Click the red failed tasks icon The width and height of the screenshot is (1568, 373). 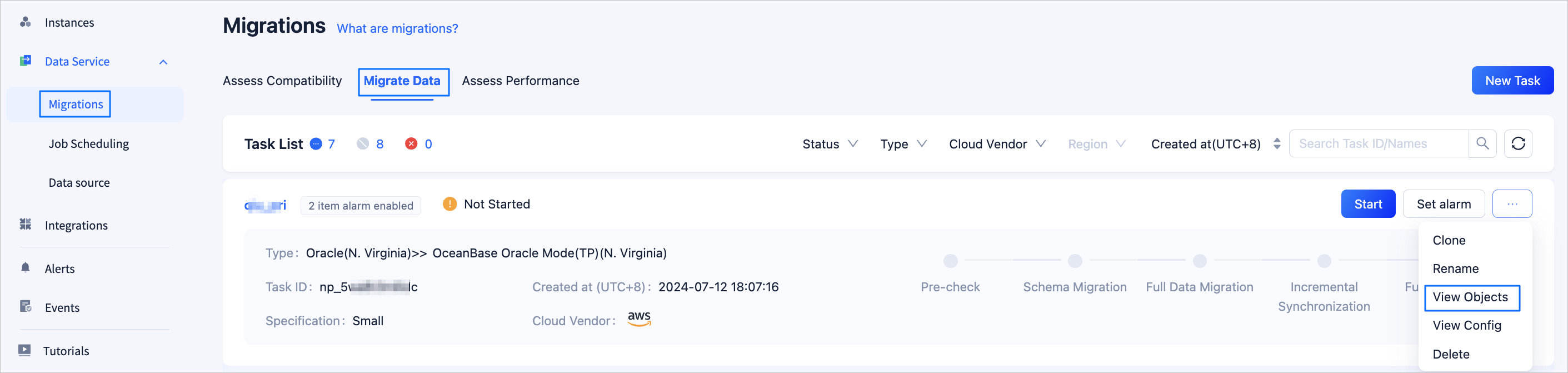(412, 143)
